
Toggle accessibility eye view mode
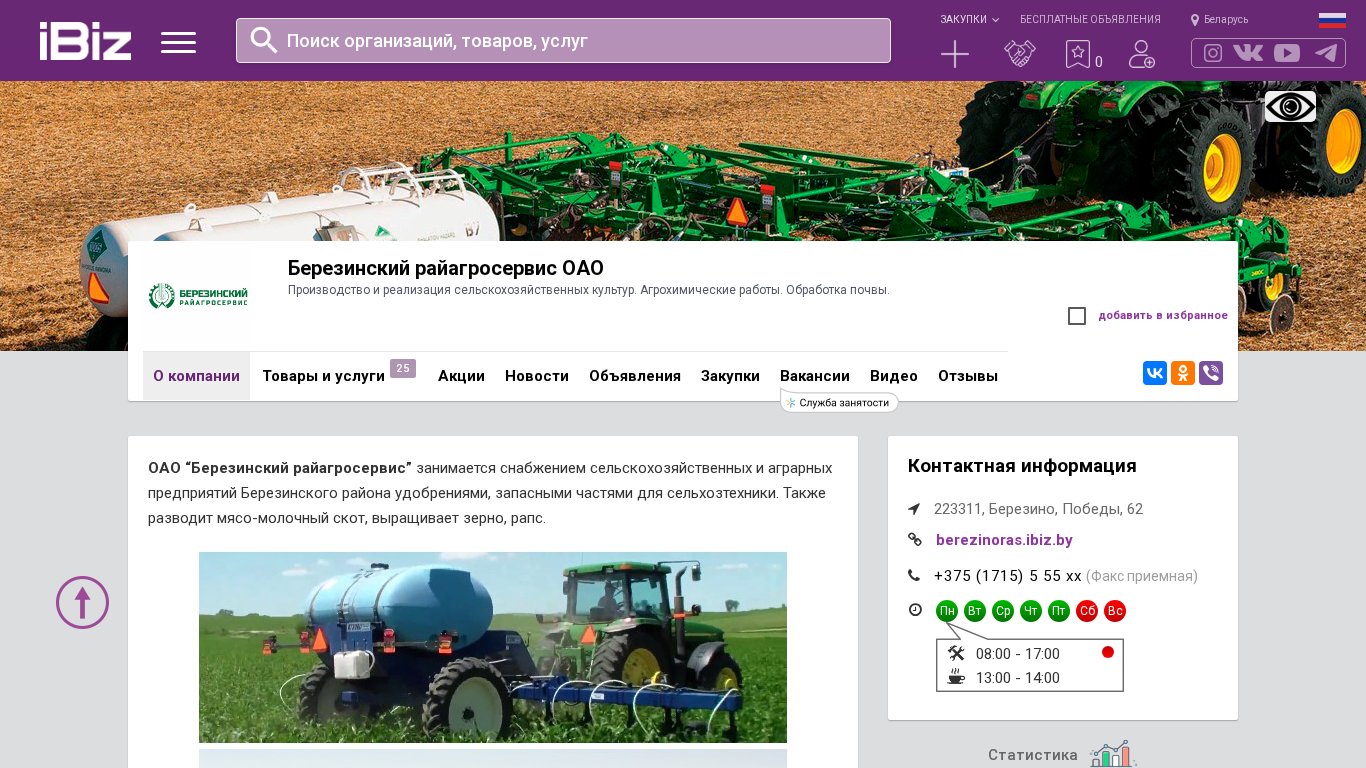[x=1290, y=107]
